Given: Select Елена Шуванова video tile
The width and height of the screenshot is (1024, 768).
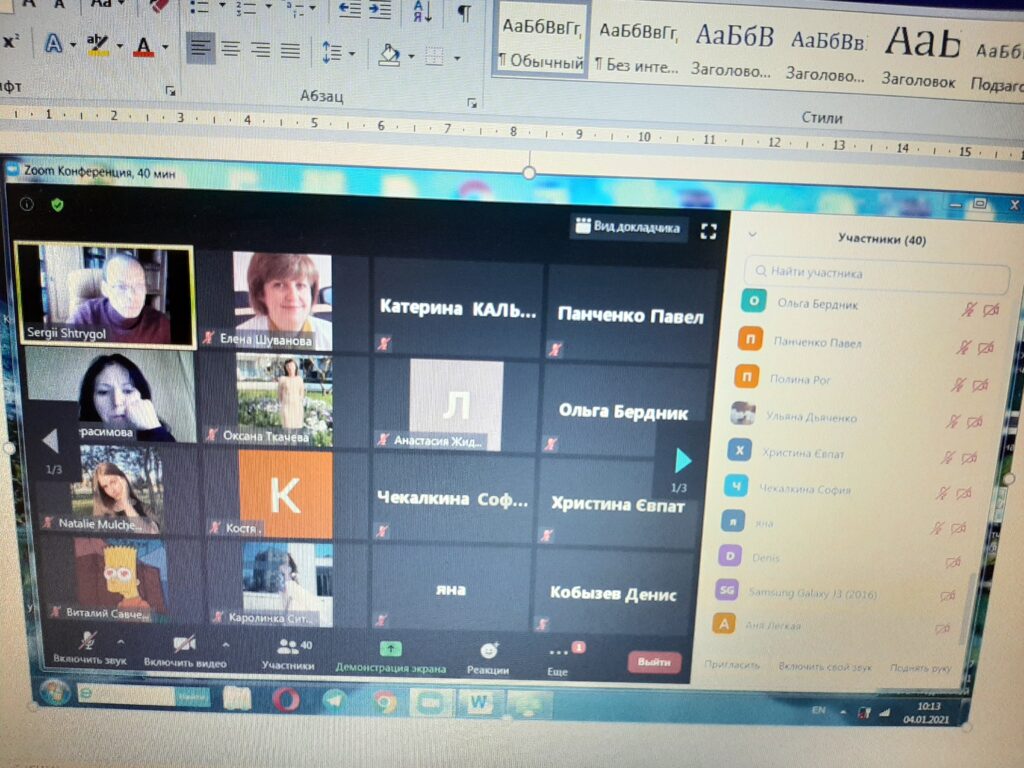Looking at the screenshot, I should (x=283, y=301).
